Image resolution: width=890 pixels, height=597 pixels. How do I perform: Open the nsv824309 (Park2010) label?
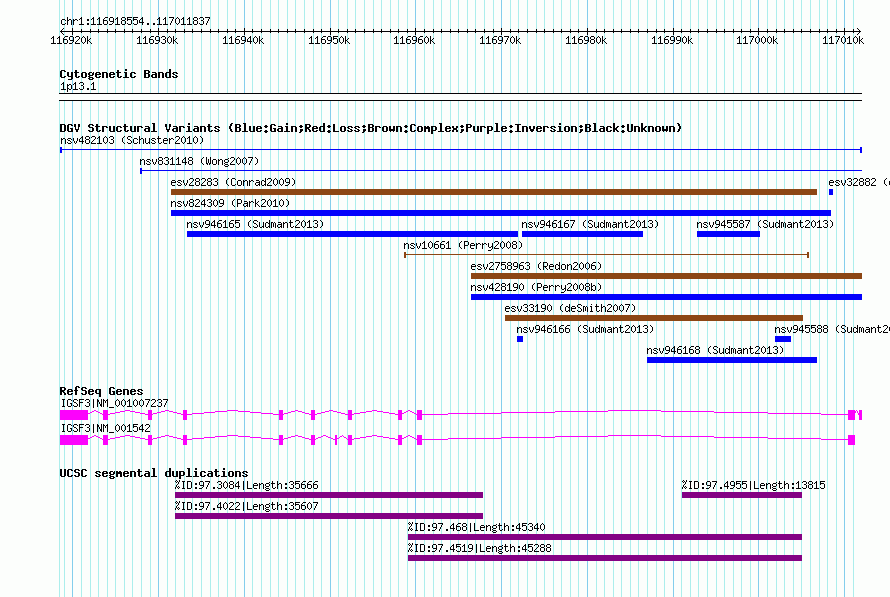(230, 203)
